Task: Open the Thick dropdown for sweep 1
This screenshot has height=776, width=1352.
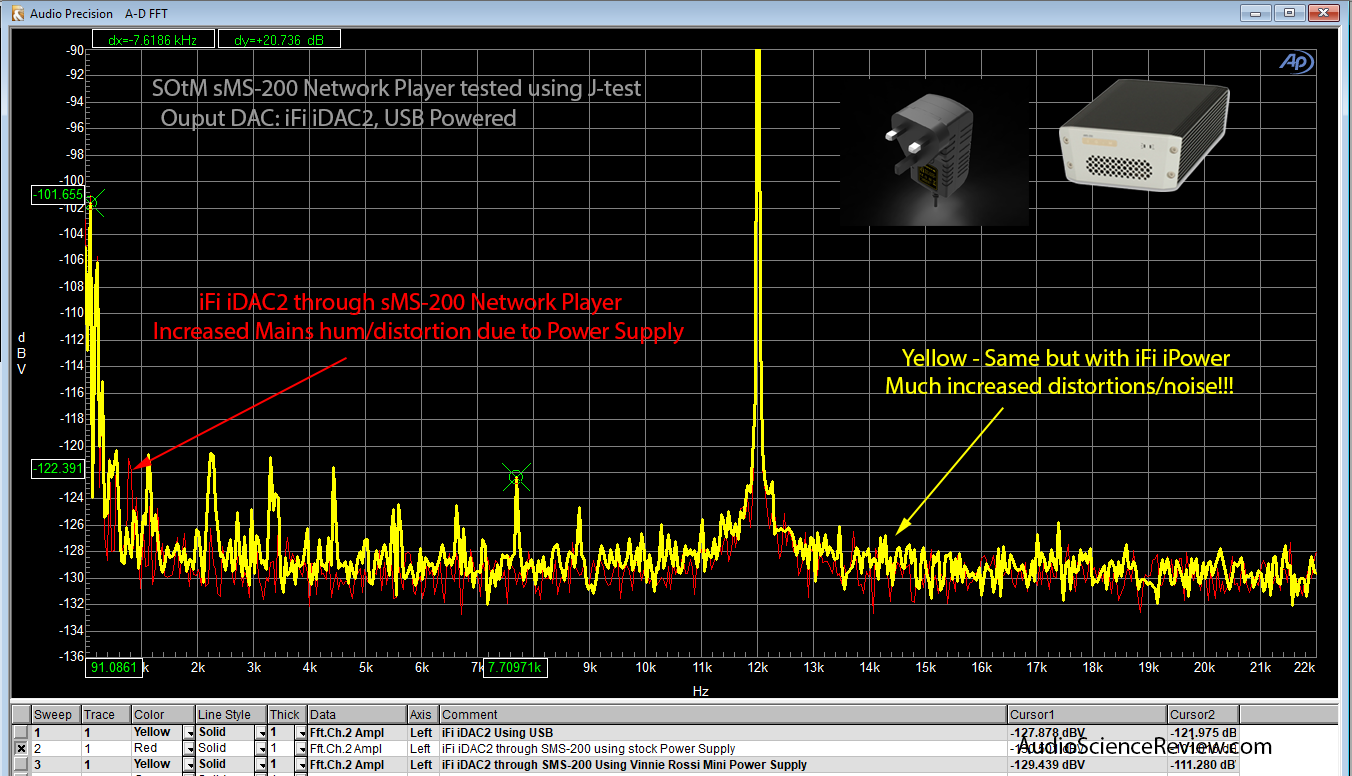Action: point(301,732)
